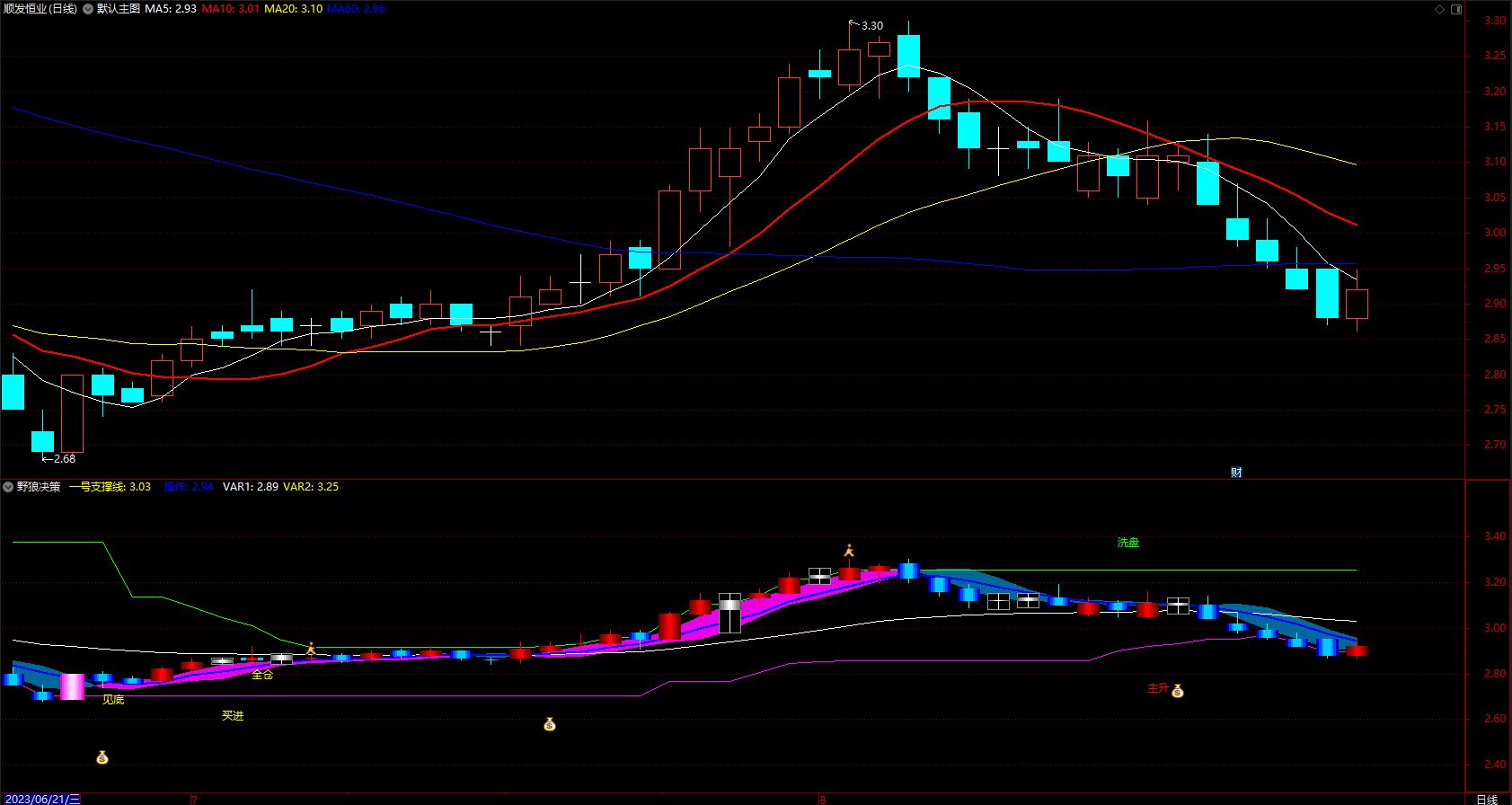1512x805 pixels.
Task: Select the 一号支撑线: 3.03 value
Action: (x=110, y=487)
